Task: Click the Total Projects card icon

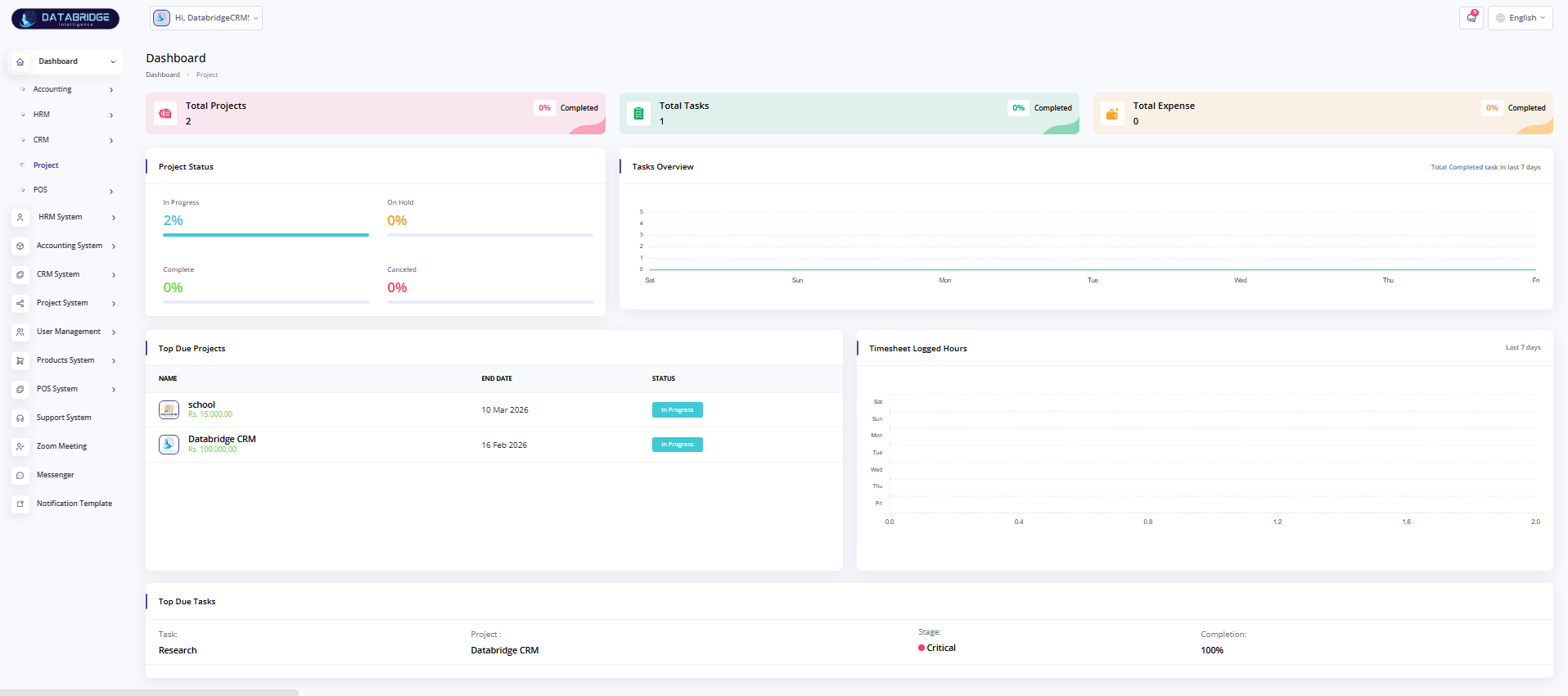Action: 165,114
